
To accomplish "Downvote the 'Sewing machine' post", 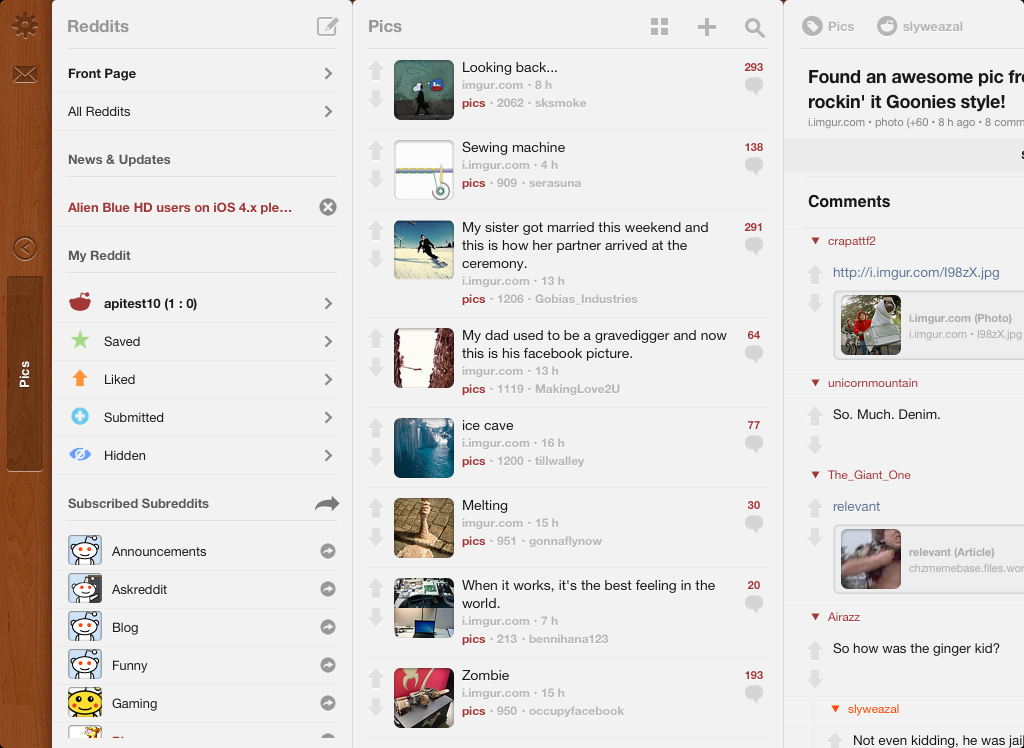I will (376, 179).
